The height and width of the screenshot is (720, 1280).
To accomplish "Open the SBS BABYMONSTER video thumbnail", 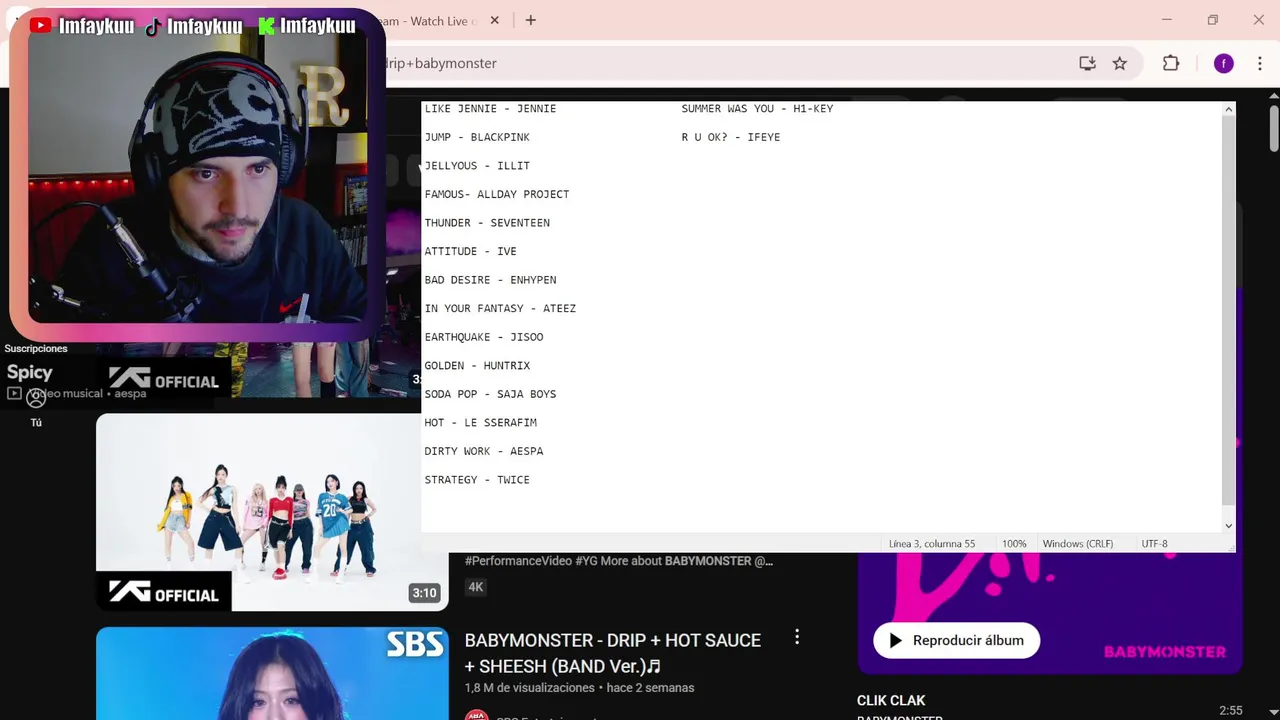I will [x=272, y=673].
